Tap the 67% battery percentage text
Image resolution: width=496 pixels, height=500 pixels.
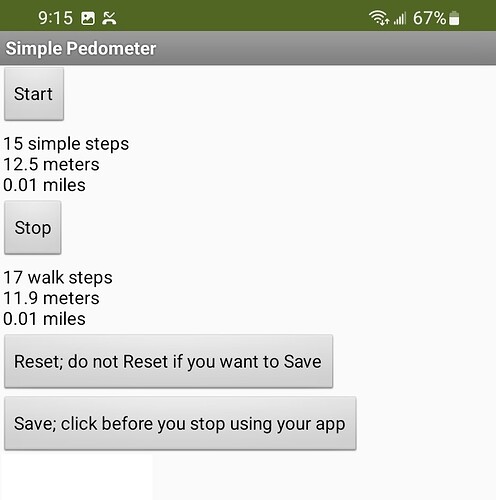pos(429,18)
